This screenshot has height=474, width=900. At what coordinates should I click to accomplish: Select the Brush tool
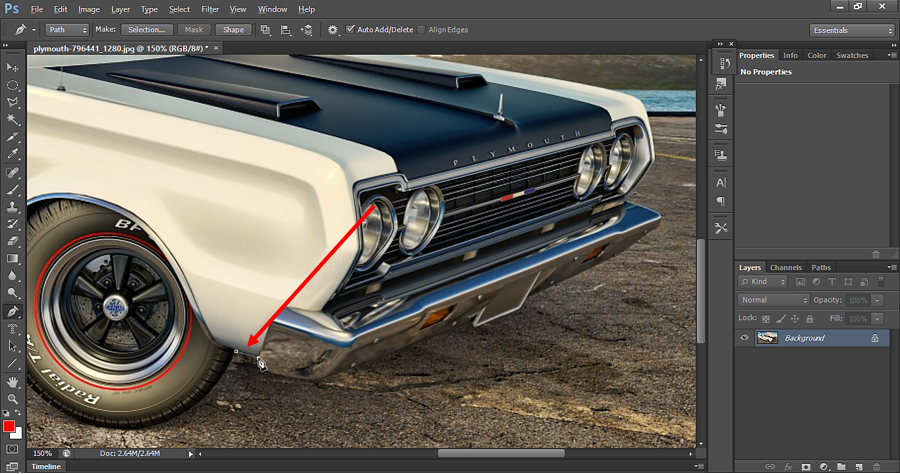12,189
